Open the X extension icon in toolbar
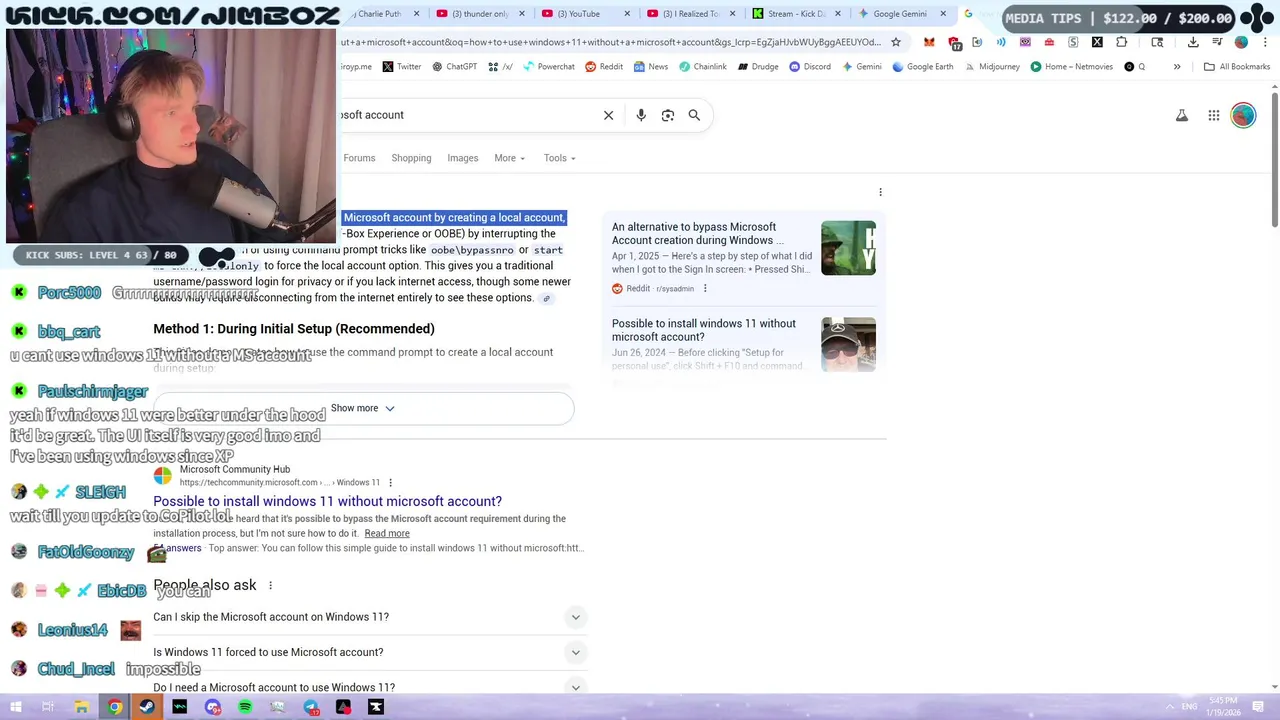1280x720 pixels. [1097, 42]
